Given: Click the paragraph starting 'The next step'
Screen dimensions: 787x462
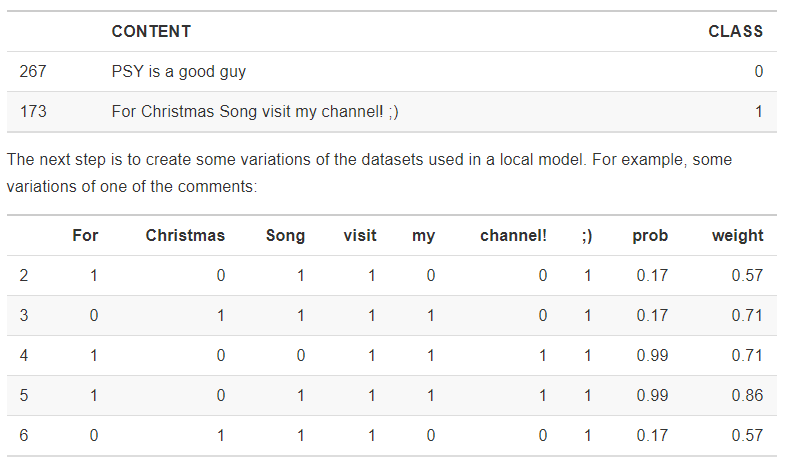Looking at the screenshot, I should [x=380, y=172].
